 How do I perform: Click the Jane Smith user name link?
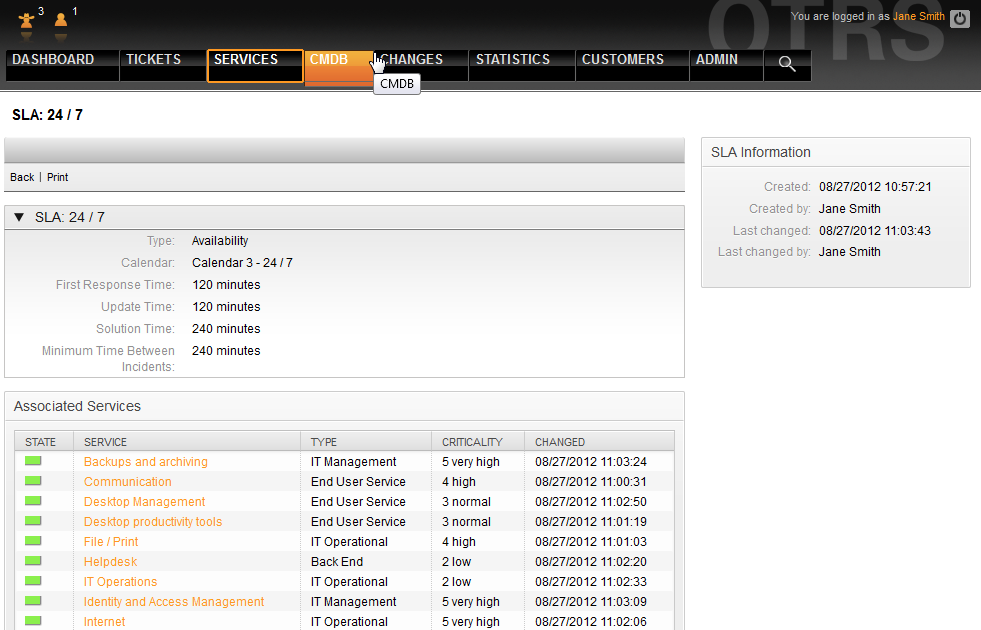click(x=918, y=17)
